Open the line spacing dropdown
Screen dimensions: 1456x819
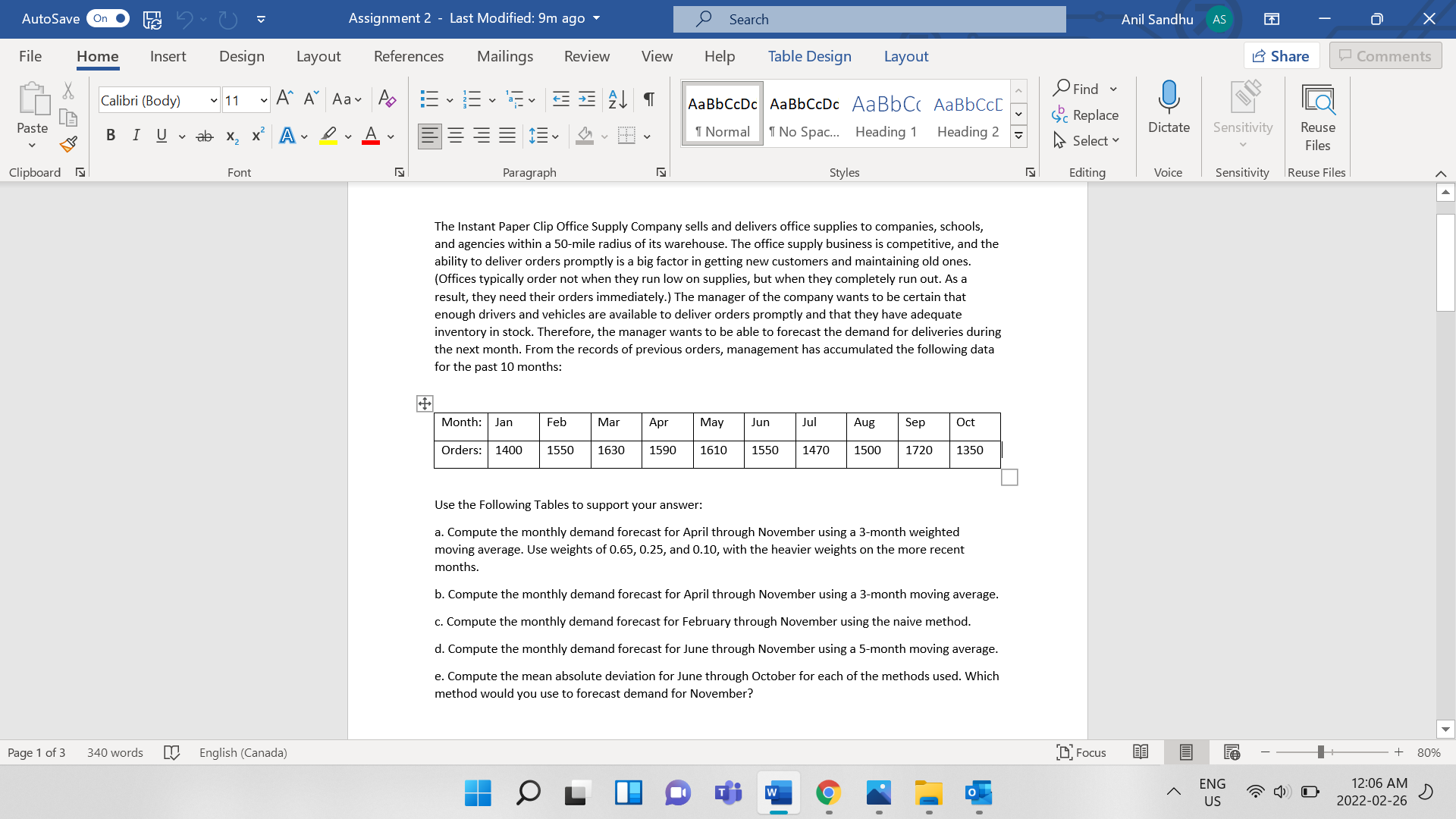pyautogui.click(x=544, y=135)
